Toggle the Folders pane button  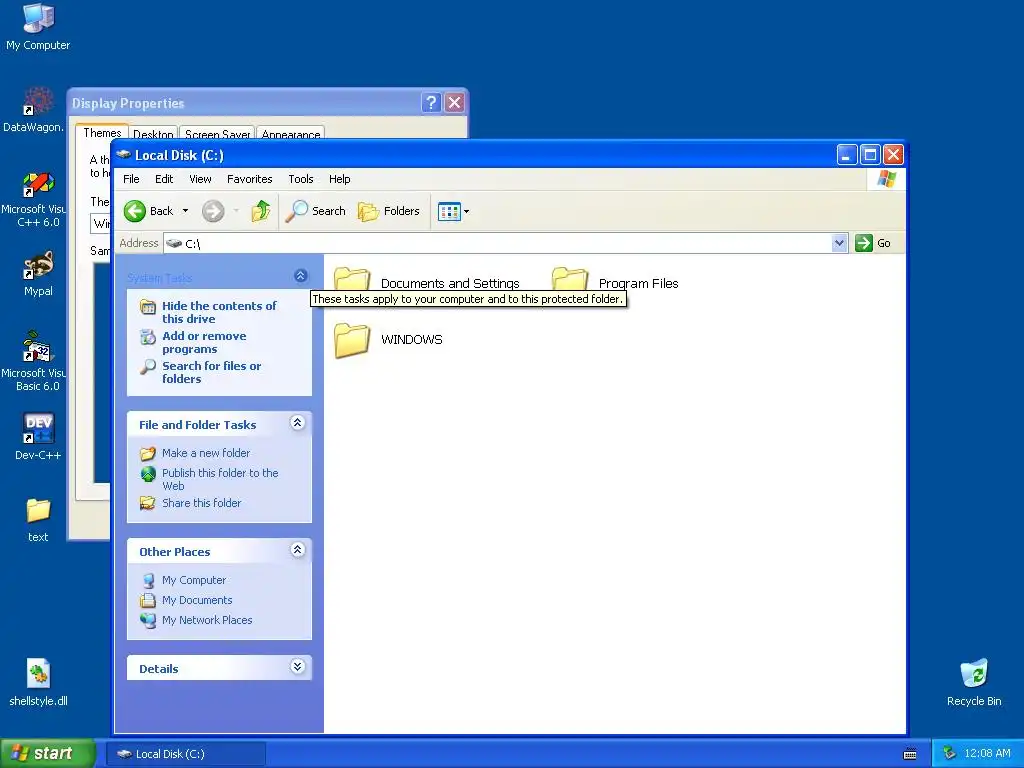[389, 211]
